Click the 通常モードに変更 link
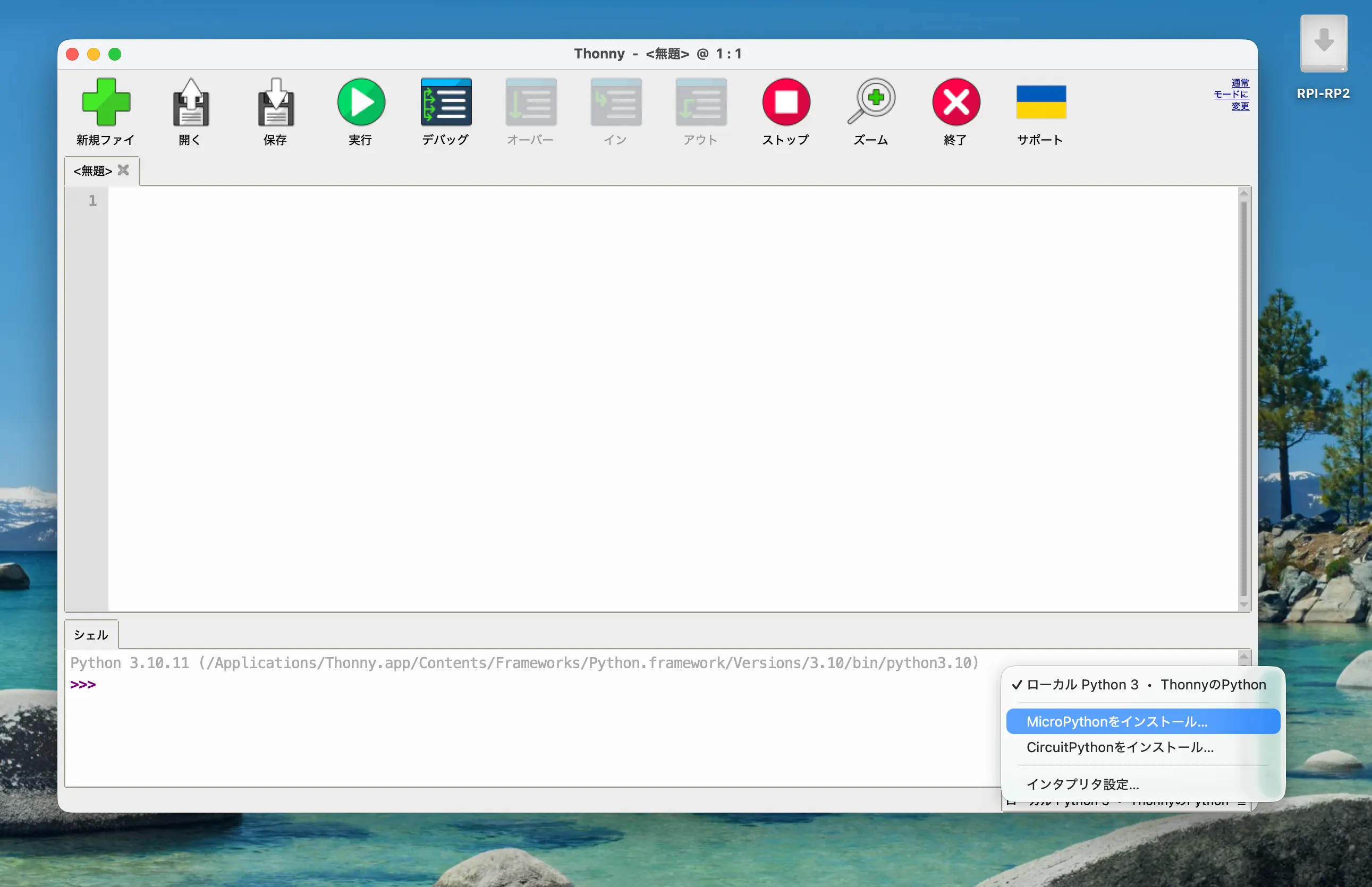The height and width of the screenshot is (887, 1372). 1232,95
